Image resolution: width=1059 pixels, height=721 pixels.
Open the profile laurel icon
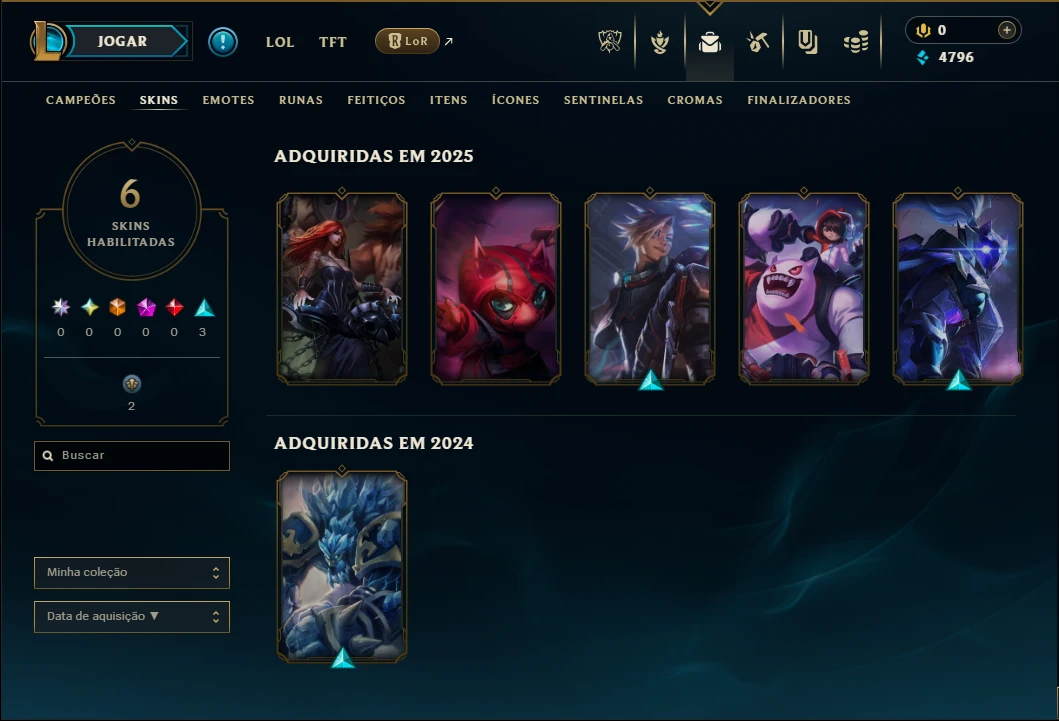pos(660,42)
